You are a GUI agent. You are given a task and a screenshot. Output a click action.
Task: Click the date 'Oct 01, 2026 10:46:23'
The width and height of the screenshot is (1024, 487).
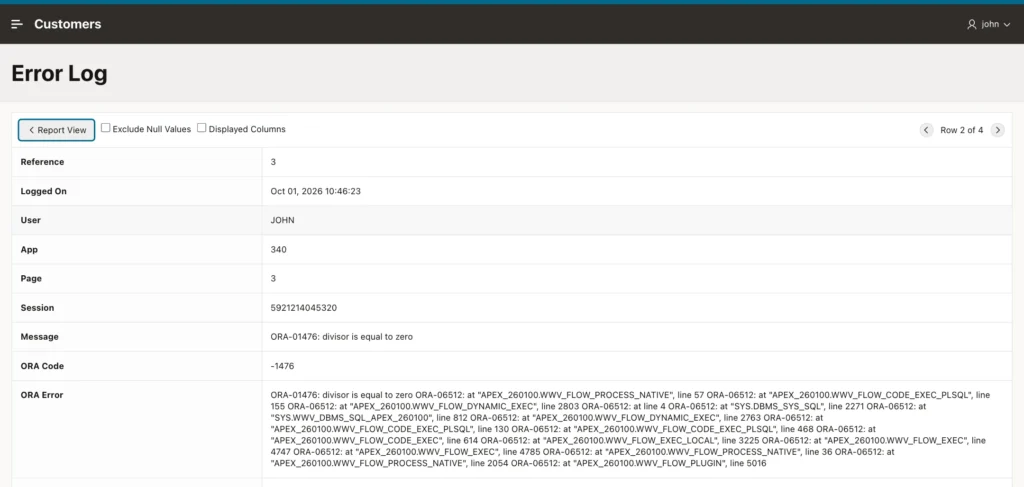[315, 191]
